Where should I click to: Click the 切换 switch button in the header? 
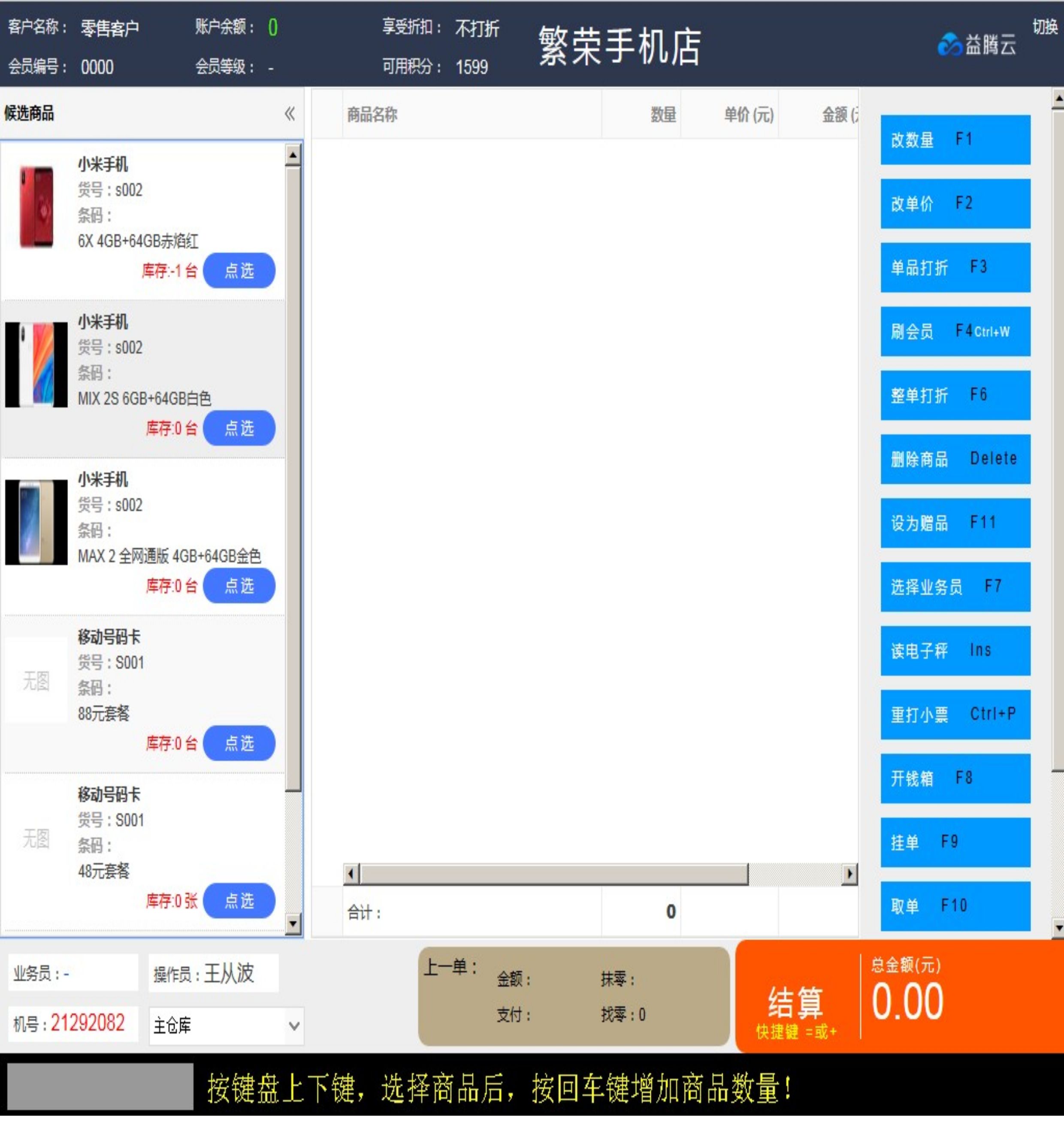point(1045,26)
